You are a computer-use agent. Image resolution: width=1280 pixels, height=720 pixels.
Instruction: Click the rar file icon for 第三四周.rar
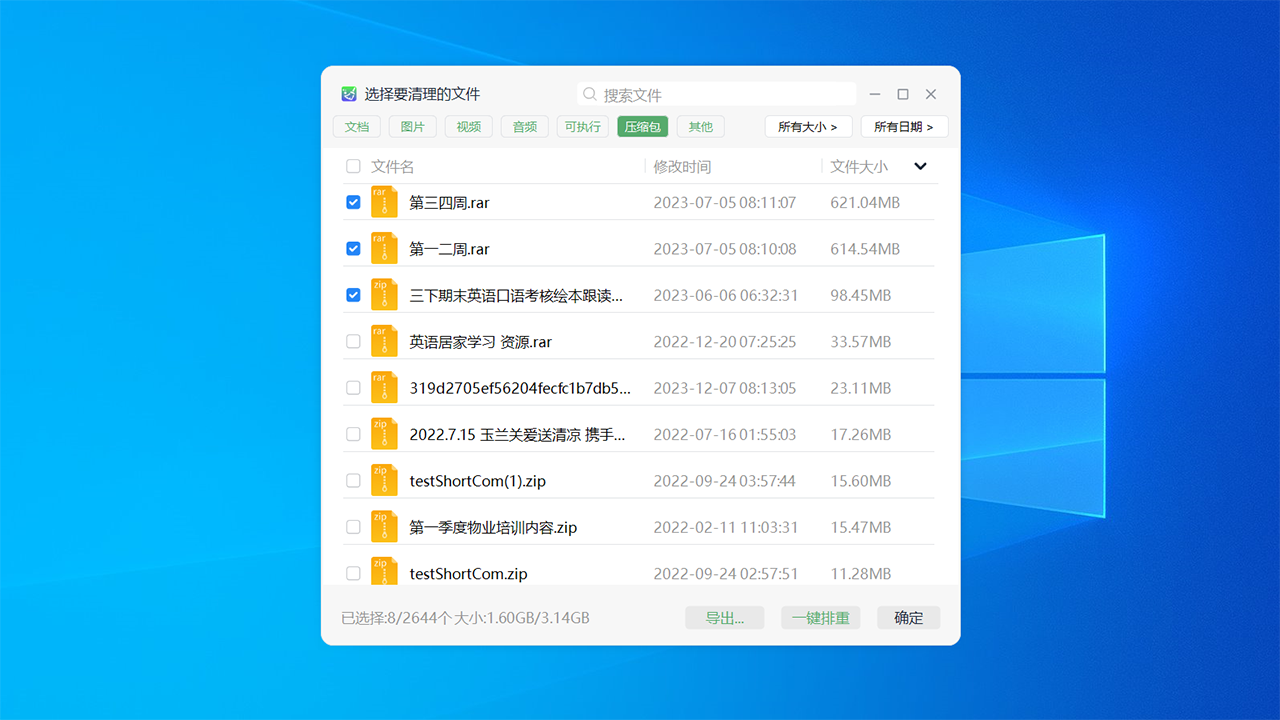tap(383, 201)
